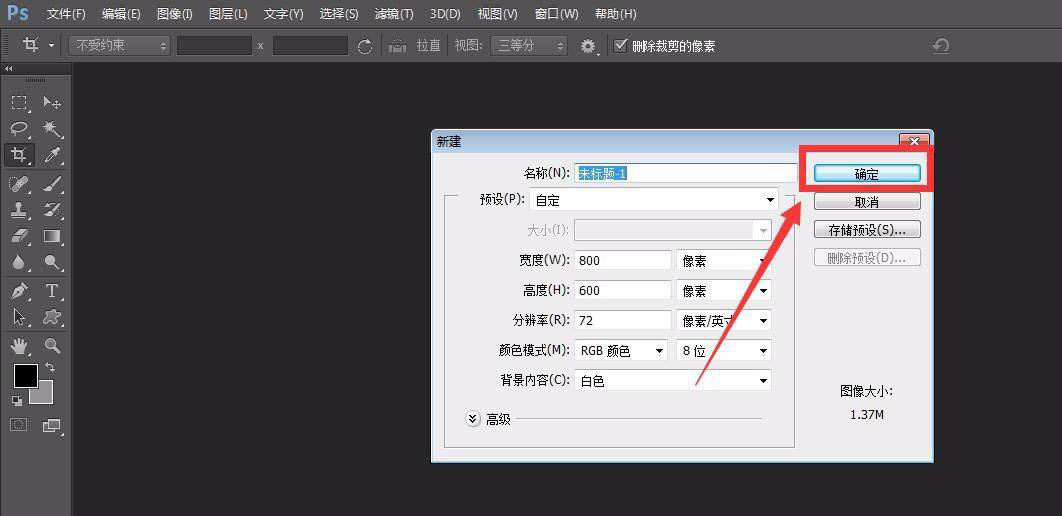1062x516 pixels.
Task: Toggle Quick Mask mode button
Action: pos(18,425)
